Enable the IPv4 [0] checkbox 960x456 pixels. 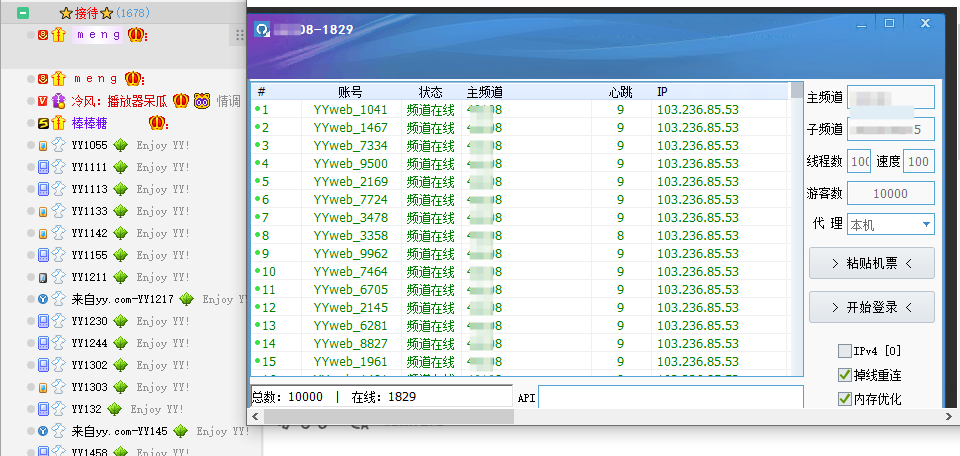pyautogui.click(x=844, y=351)
